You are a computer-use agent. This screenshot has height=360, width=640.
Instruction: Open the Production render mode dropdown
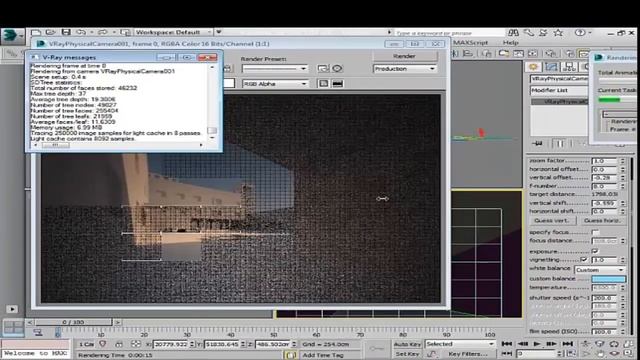pyautogui.click(x=404, y=69)
